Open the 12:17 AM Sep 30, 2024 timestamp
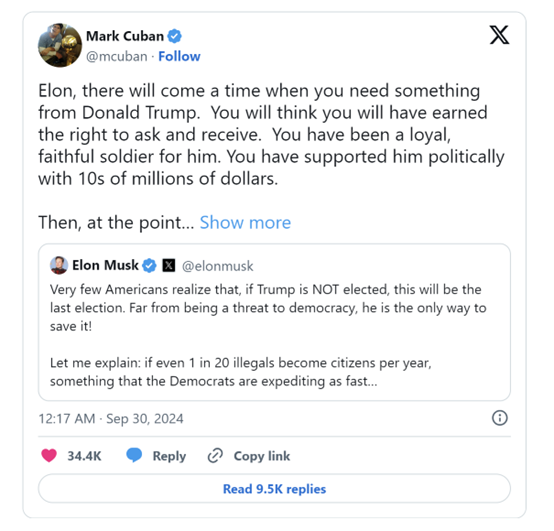 point(111,419)
